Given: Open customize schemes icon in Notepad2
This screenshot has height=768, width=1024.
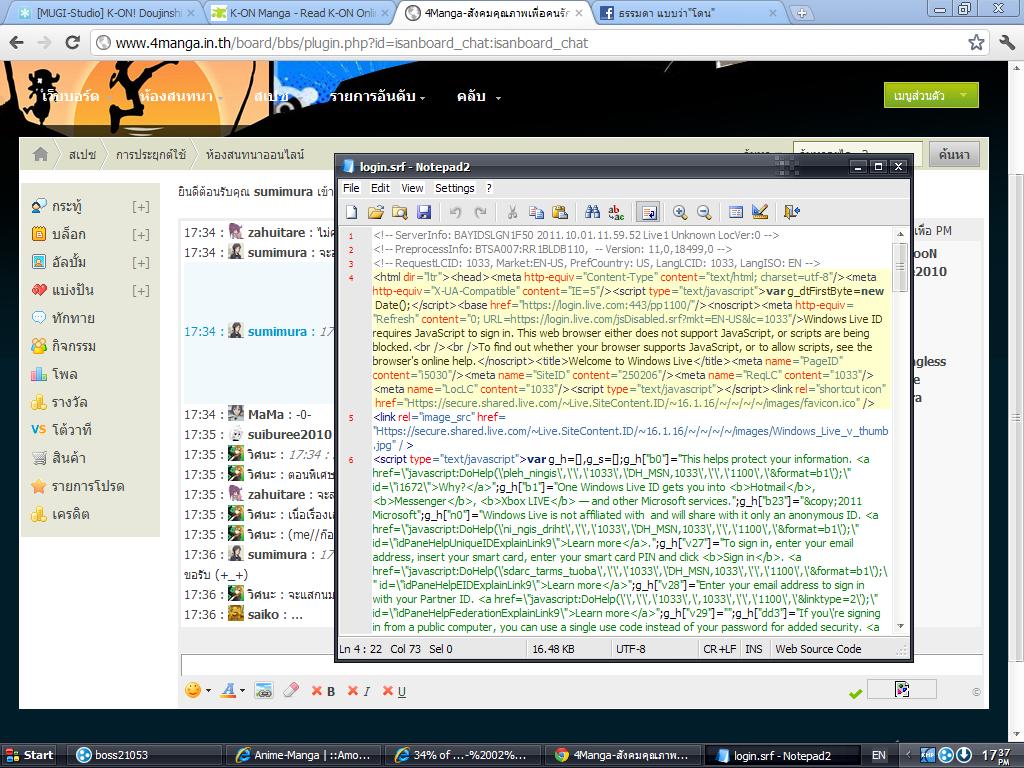Looking at the screenshot, I should click(x=760, y=212).
